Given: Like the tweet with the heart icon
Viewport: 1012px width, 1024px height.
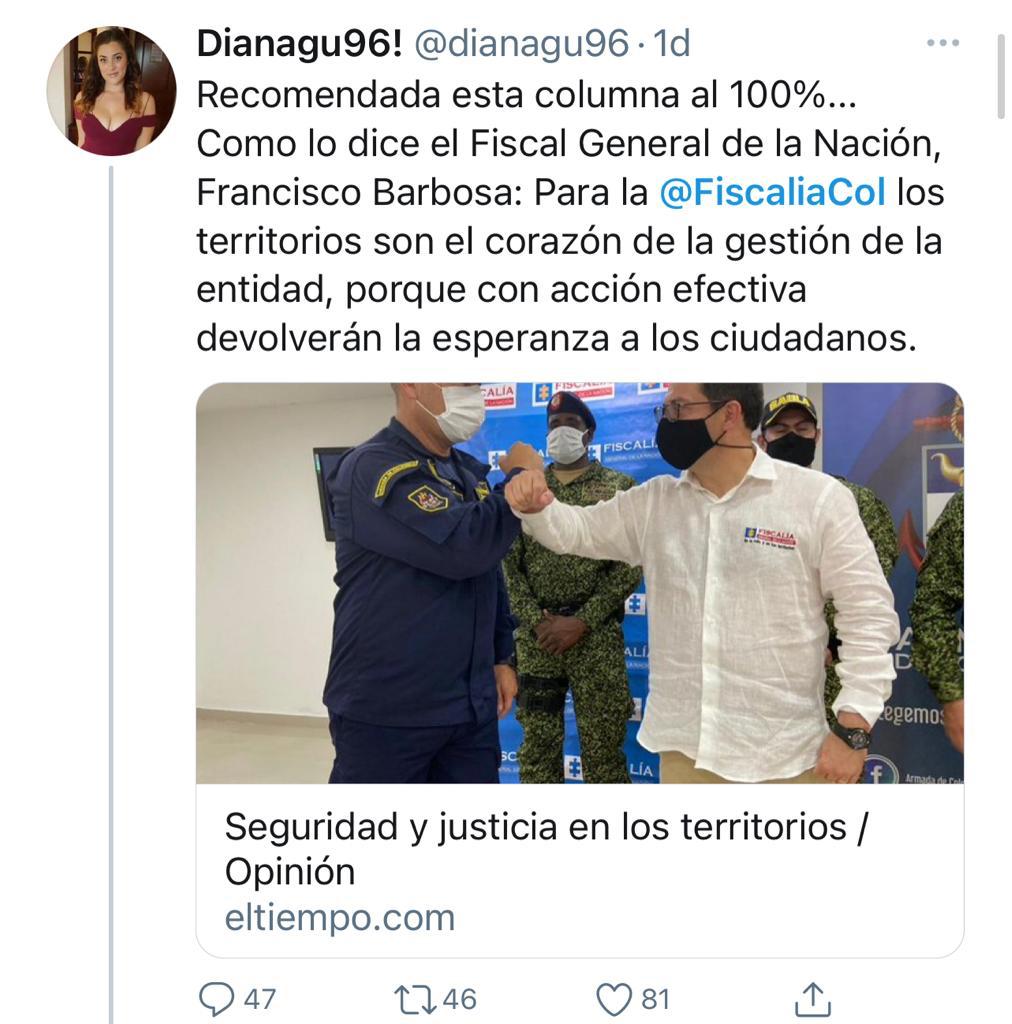Looking at the screenshot, I should (614, 999).
